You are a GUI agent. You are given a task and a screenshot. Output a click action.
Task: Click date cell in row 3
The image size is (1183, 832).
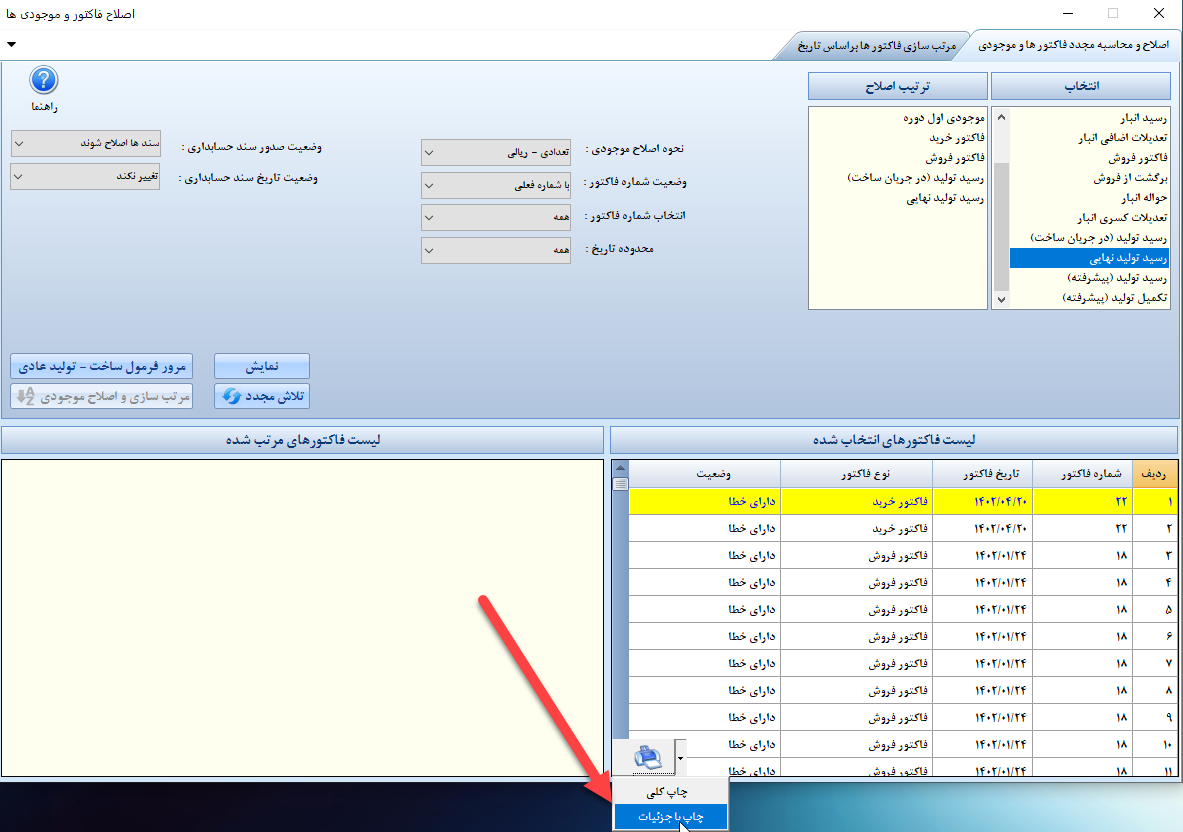point(983,556)
